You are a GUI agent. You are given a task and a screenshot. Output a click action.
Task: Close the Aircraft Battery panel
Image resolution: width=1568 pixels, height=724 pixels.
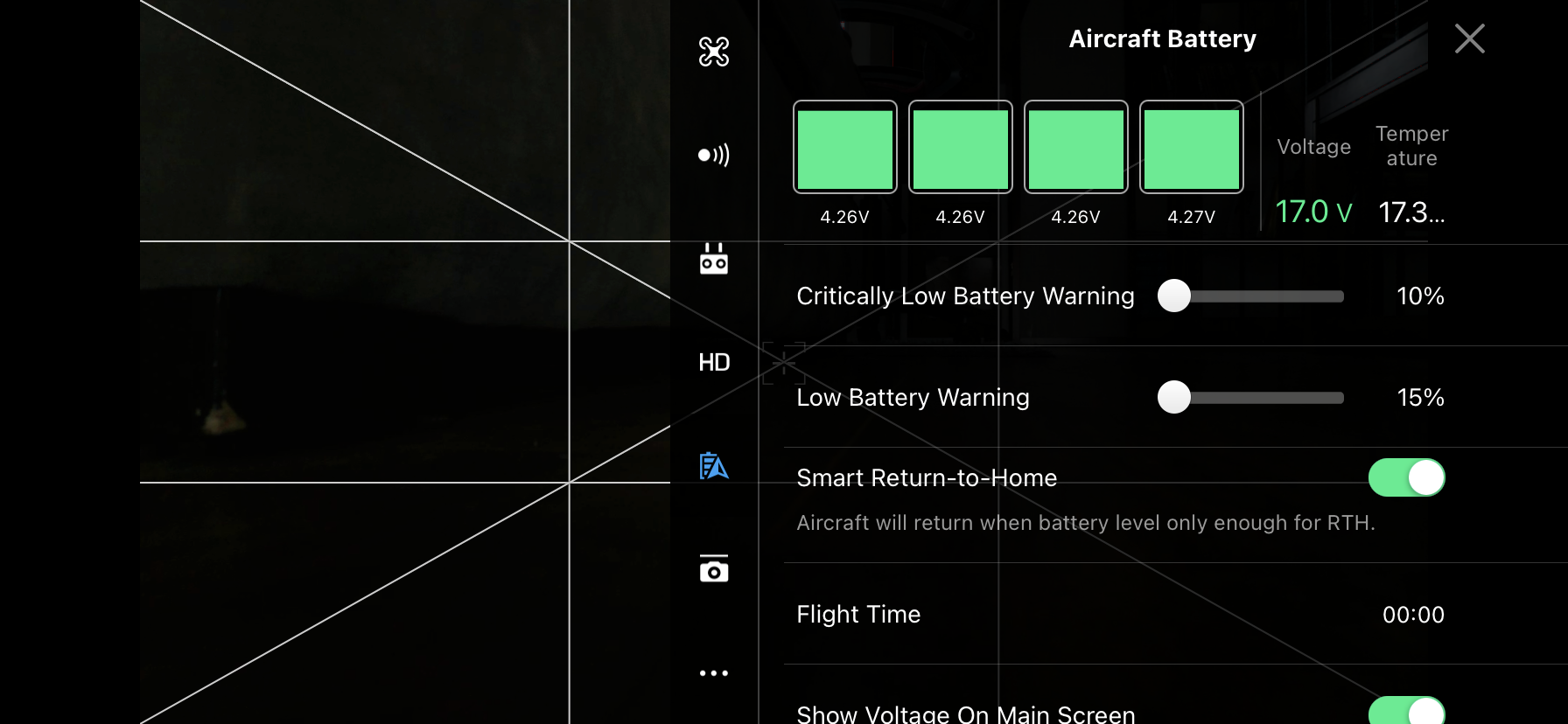click(1470, 38)
